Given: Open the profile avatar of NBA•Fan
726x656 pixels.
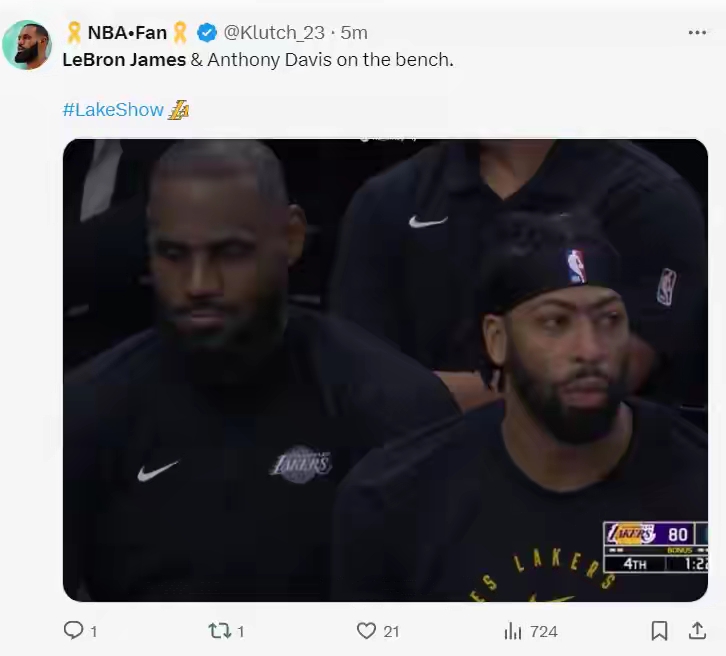Looking at the screenshot, I should coord(27,45).
